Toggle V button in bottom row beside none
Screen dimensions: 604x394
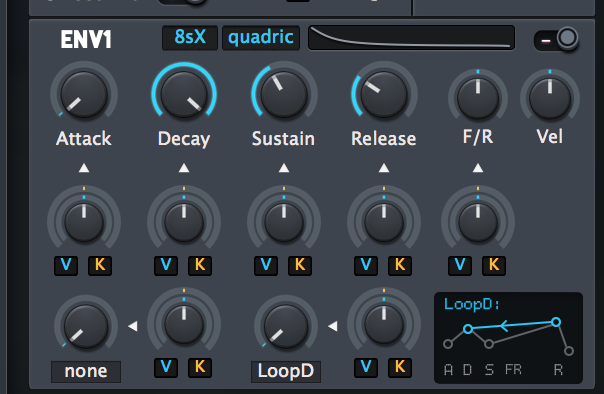(166, 367)
